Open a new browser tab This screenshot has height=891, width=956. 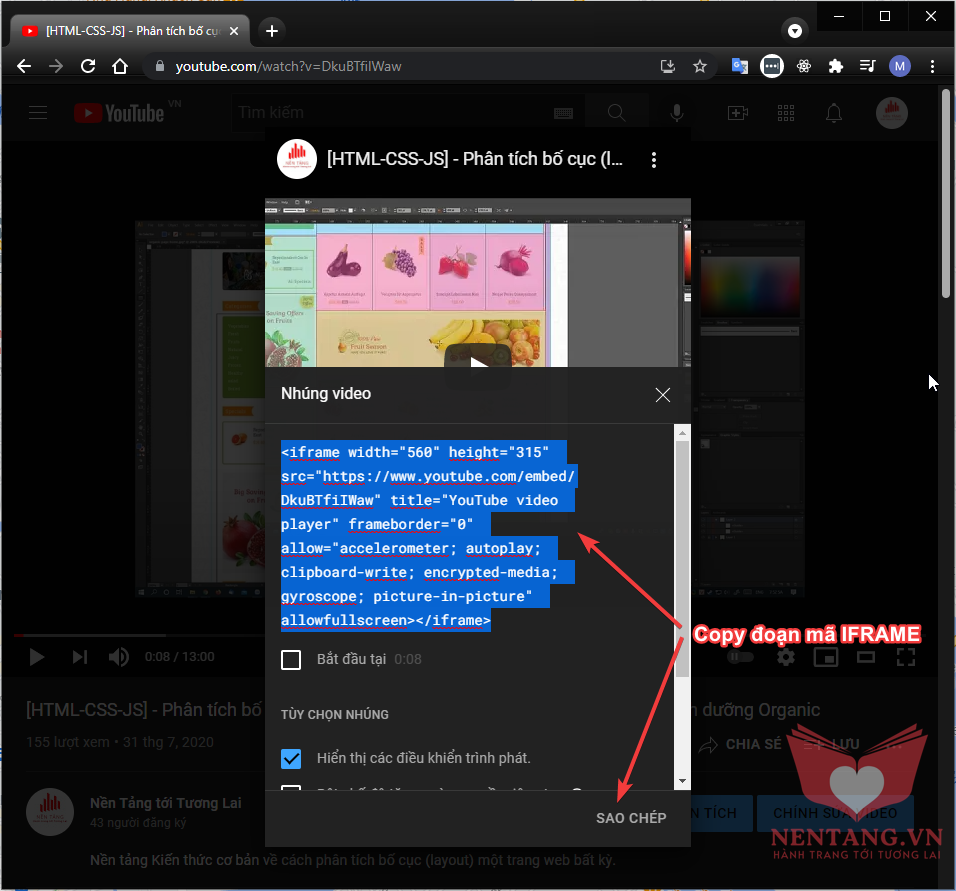pos(272,30)
